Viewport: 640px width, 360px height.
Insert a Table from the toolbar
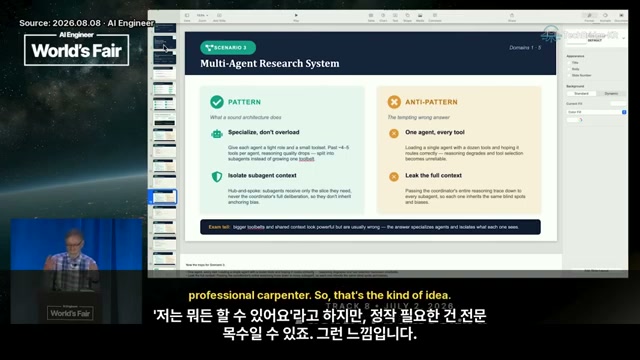click(371, 17)
